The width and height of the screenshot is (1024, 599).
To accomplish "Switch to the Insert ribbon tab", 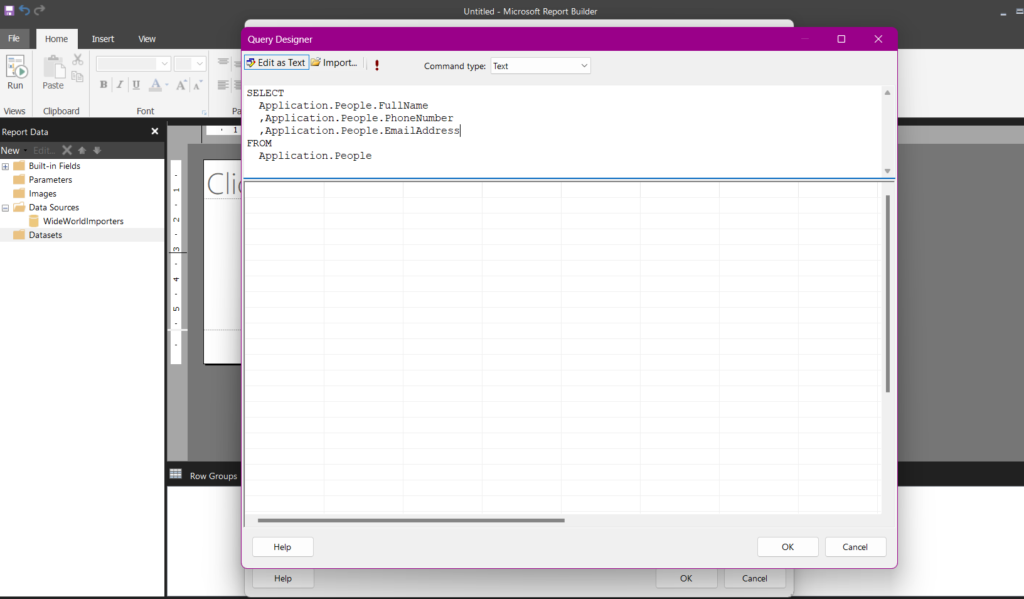I will click(x=103, y=39).
